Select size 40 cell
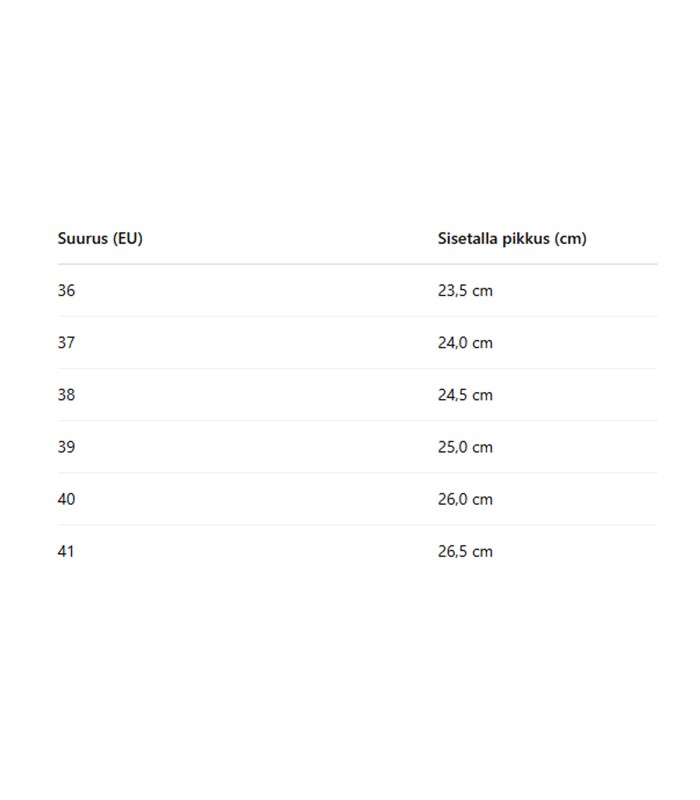The height and width of the screenshot is (800, 700). point(66,499)
